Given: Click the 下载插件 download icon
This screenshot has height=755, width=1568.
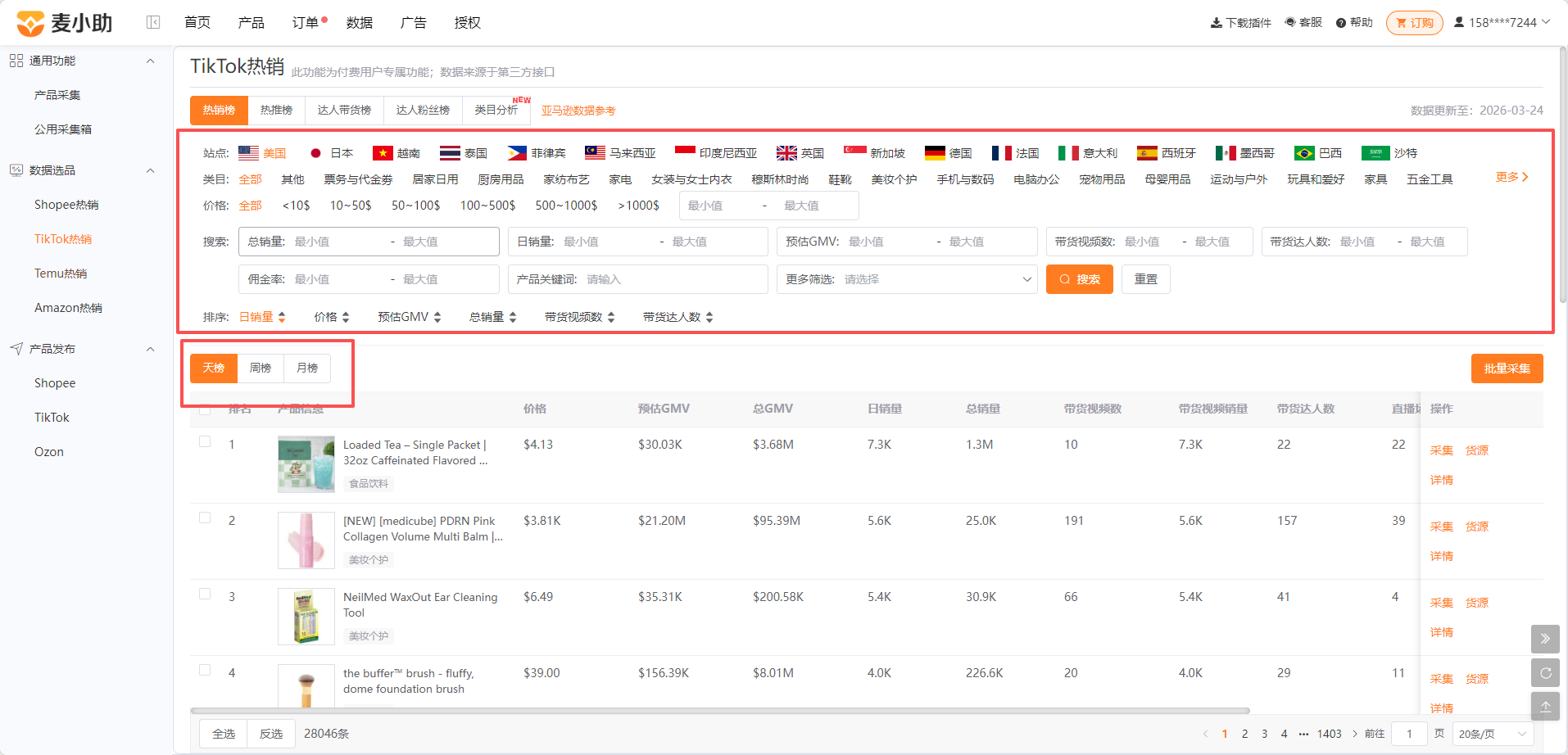Looking at the screenshot, I should click(x=1216, y=23).
